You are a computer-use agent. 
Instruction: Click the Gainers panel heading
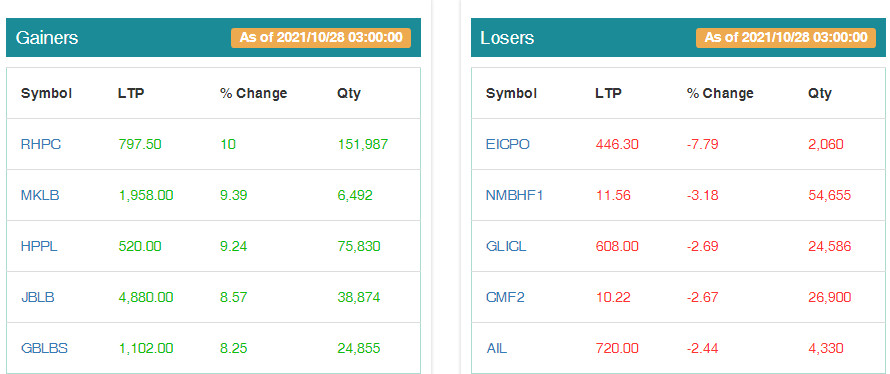pyautogui.click(x=47, y=37)
